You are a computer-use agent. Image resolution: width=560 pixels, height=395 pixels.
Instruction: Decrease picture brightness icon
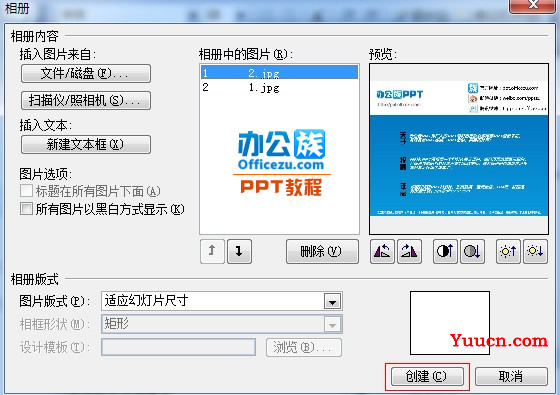[x=535, y=252]
